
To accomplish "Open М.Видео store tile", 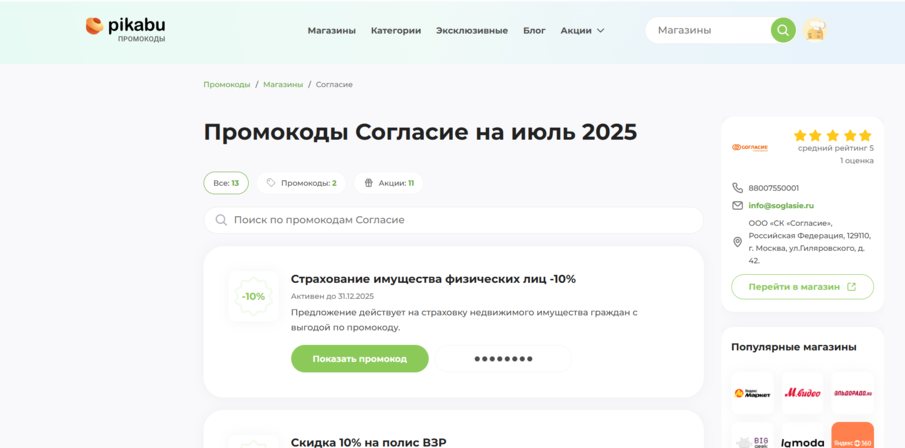I will pos(802,393).
